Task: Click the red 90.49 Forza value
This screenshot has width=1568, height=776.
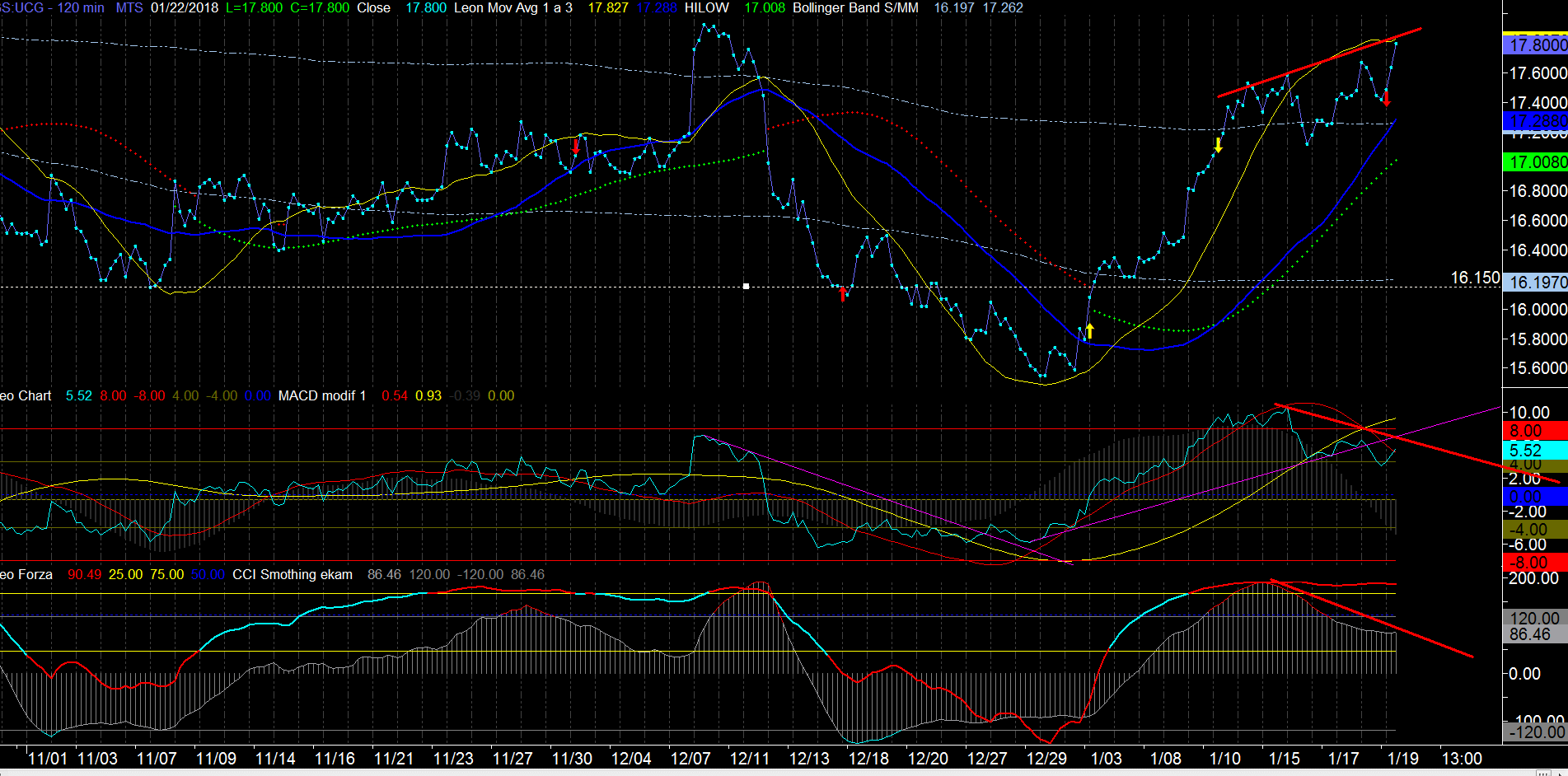Action: pos(85,574)
